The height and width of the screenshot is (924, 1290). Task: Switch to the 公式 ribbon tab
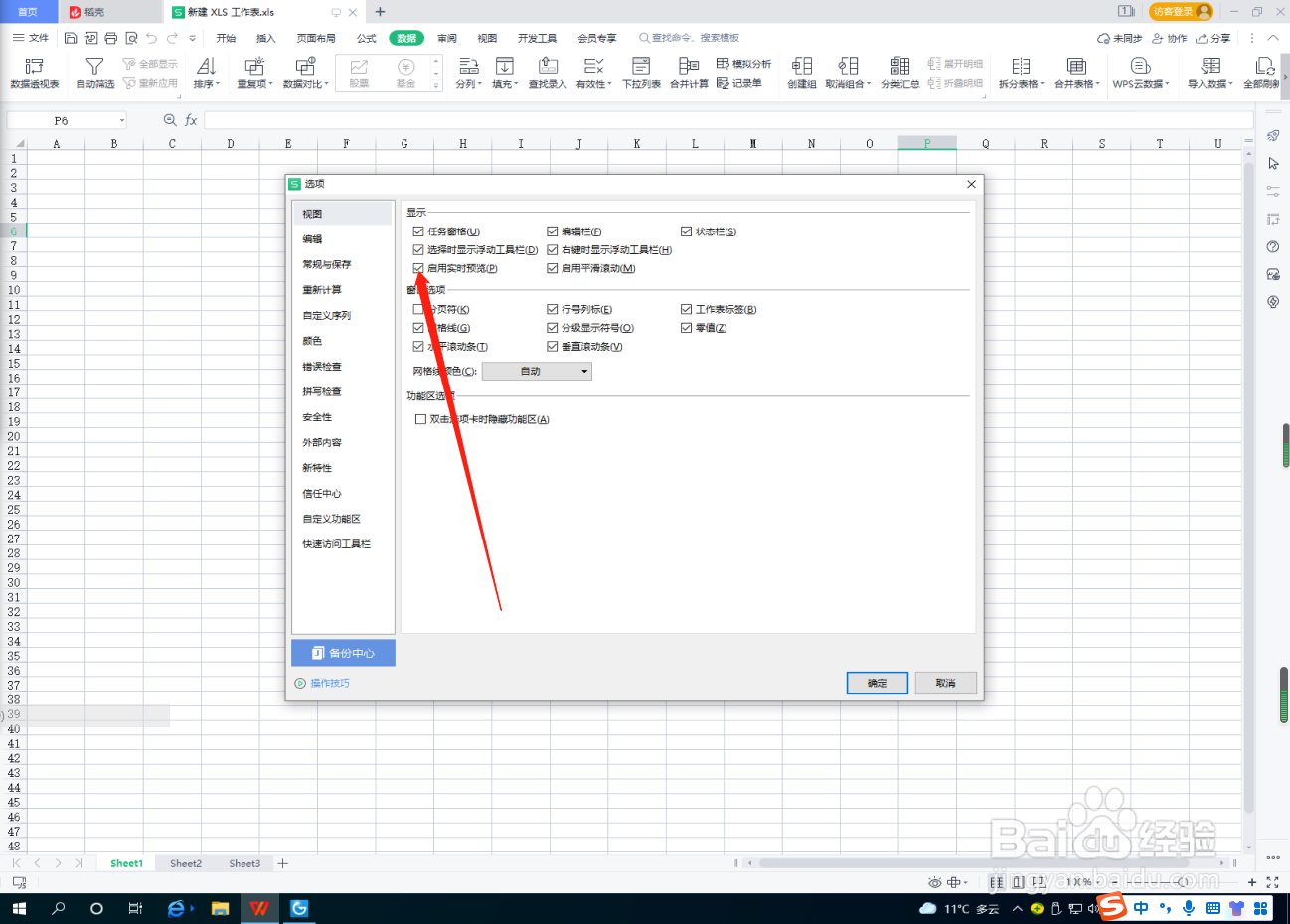point(367,38)
